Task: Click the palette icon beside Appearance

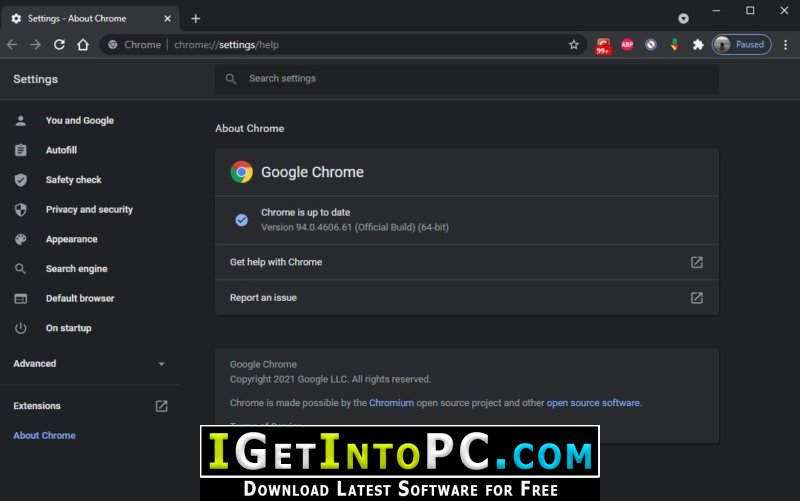Action: 20,239
